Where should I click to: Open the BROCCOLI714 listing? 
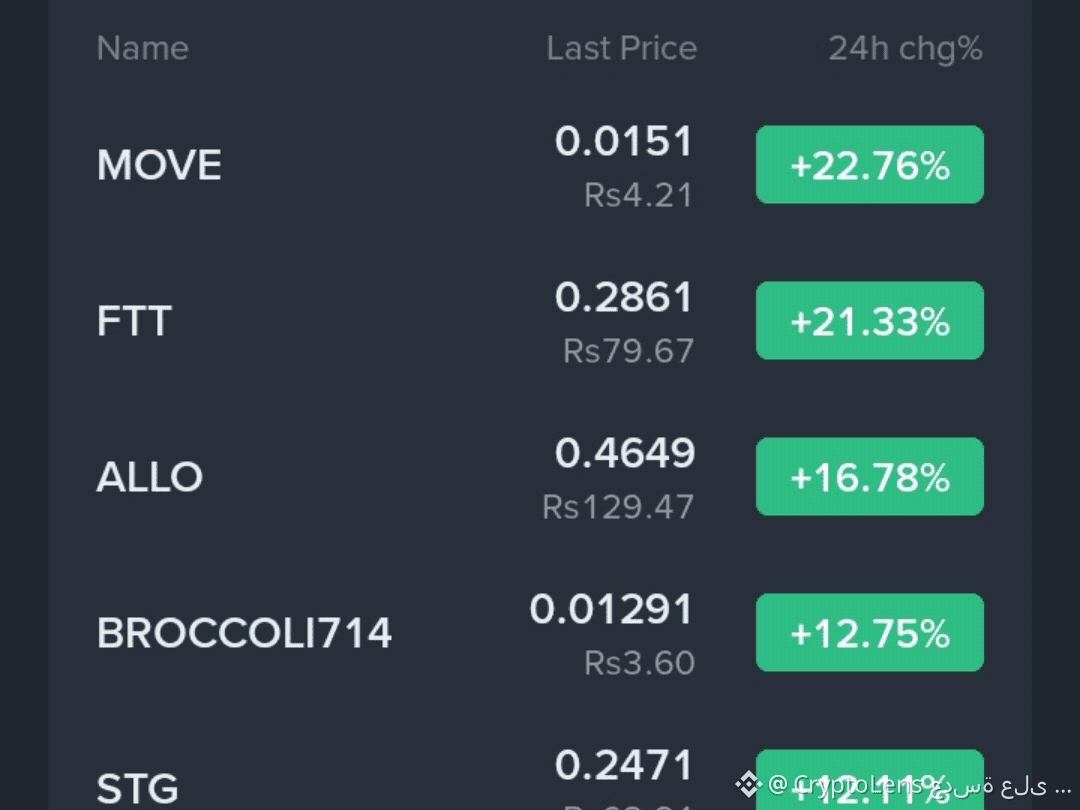540,632
